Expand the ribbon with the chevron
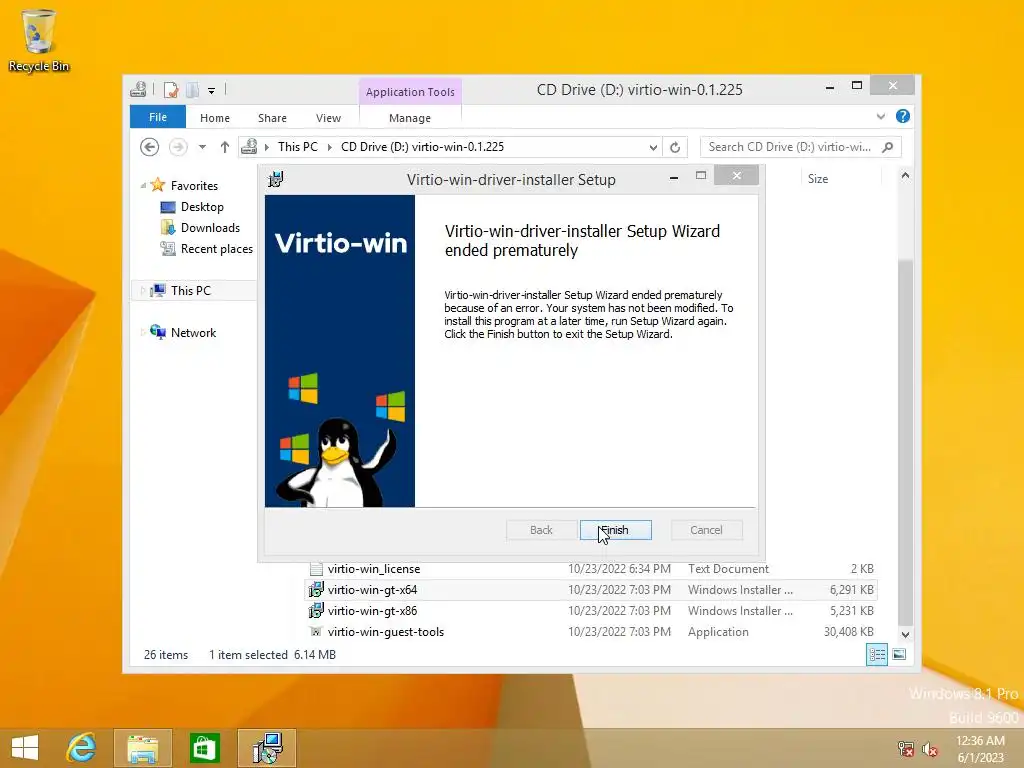Viewport: 1024px width, 768px height. coord(880,116)
